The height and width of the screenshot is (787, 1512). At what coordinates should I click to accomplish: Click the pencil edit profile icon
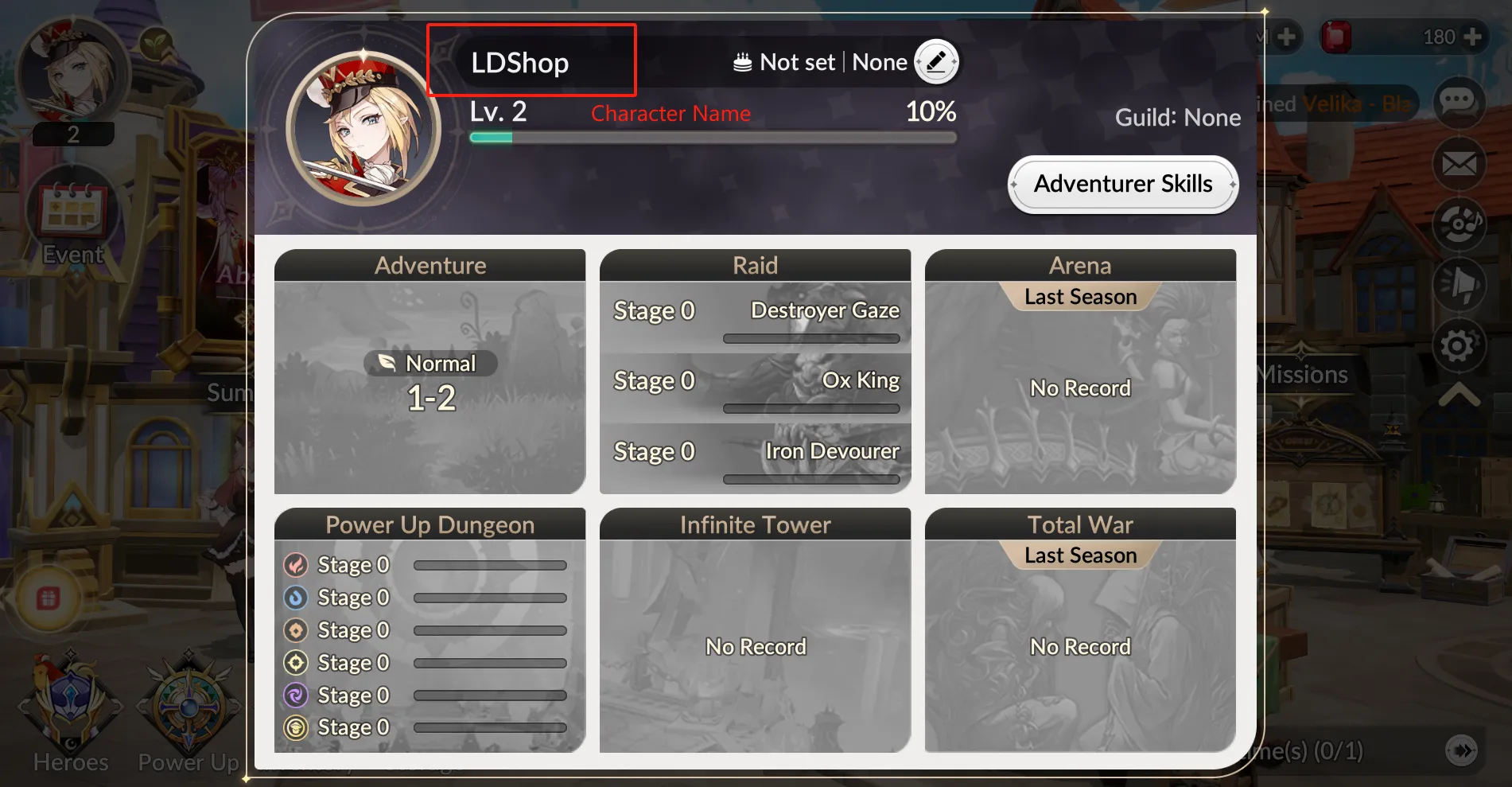tap(936, 61)
